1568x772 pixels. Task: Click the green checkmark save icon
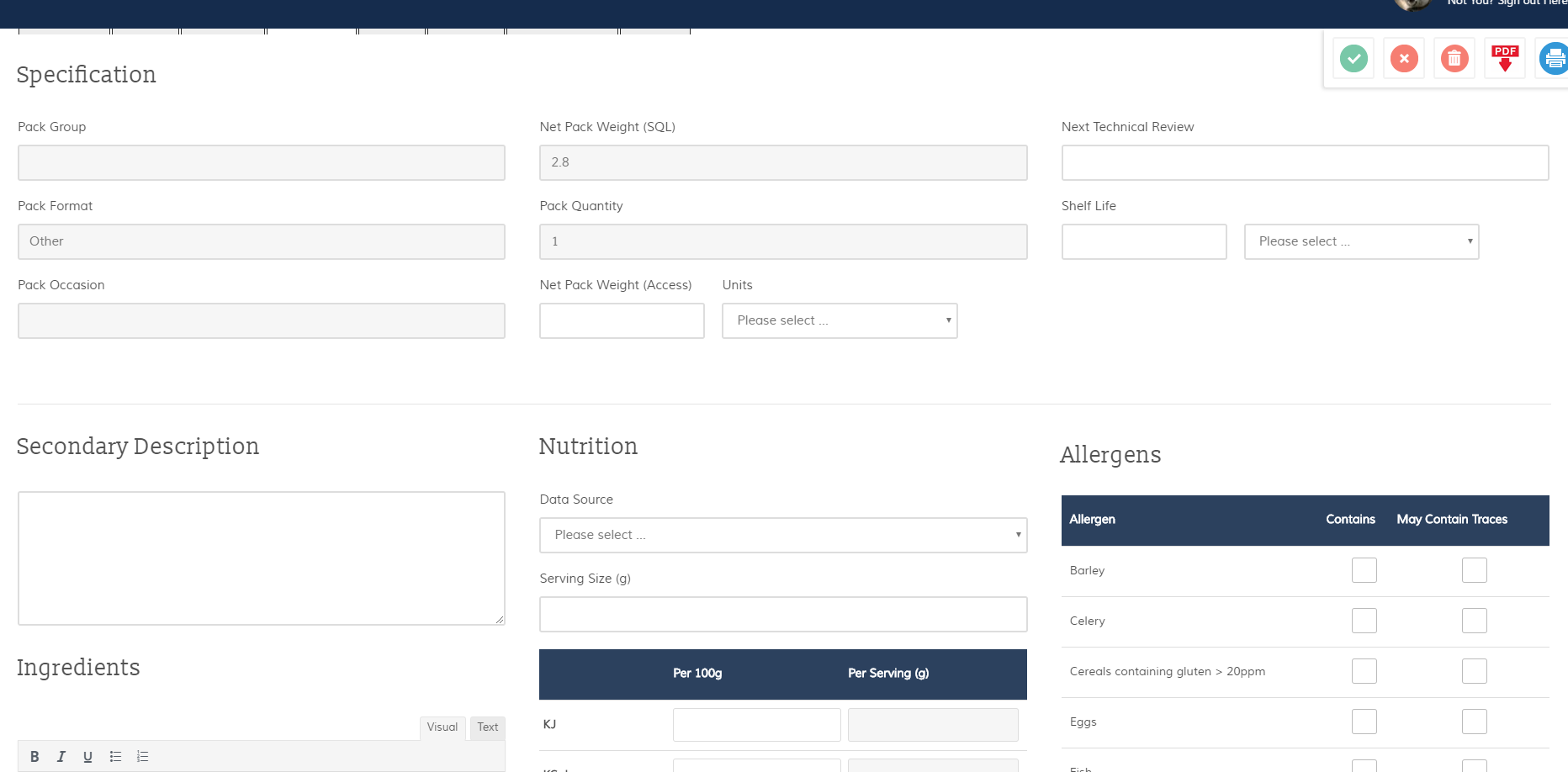1353,58
